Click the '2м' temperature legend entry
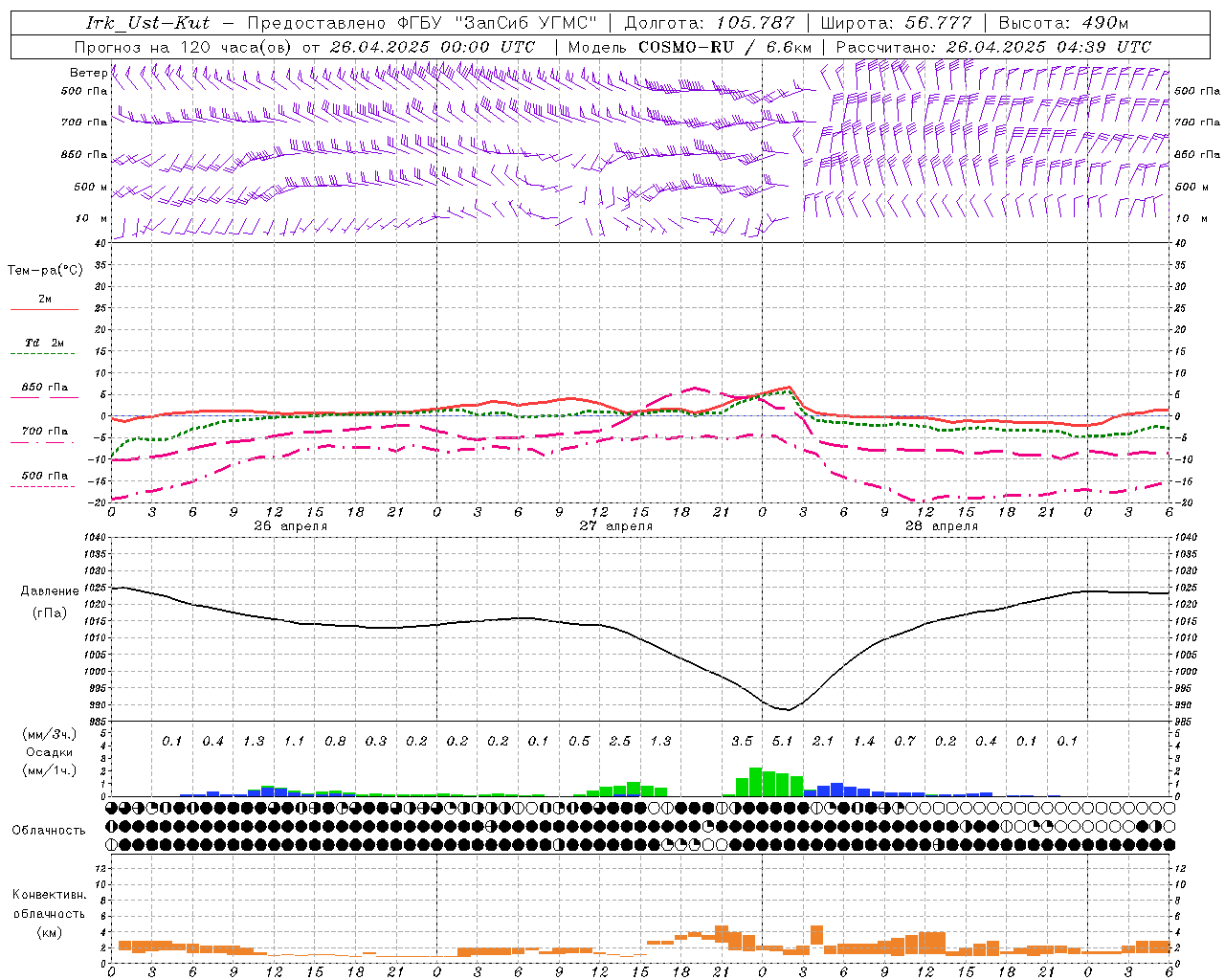Image resolution: width=1225 pixels, height=980 pixels. coord(45,299)
